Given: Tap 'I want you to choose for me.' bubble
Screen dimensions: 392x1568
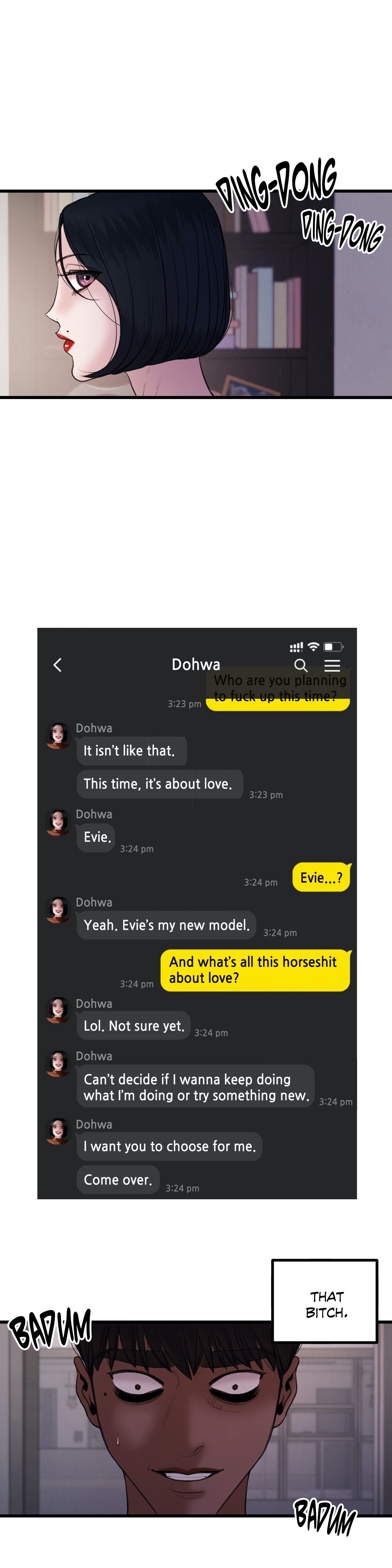Looking at the screenshot, I should (170, 1146).
